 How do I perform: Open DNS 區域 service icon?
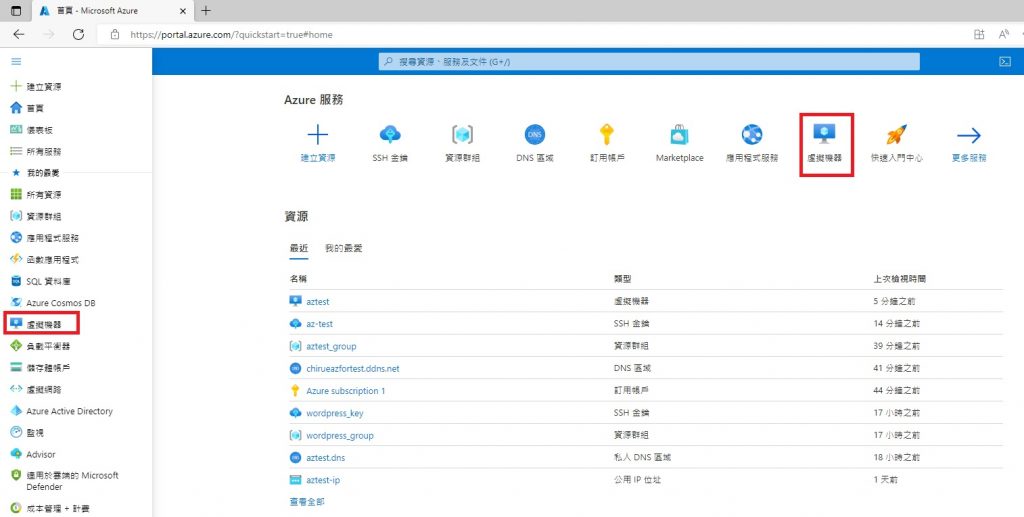535,135
